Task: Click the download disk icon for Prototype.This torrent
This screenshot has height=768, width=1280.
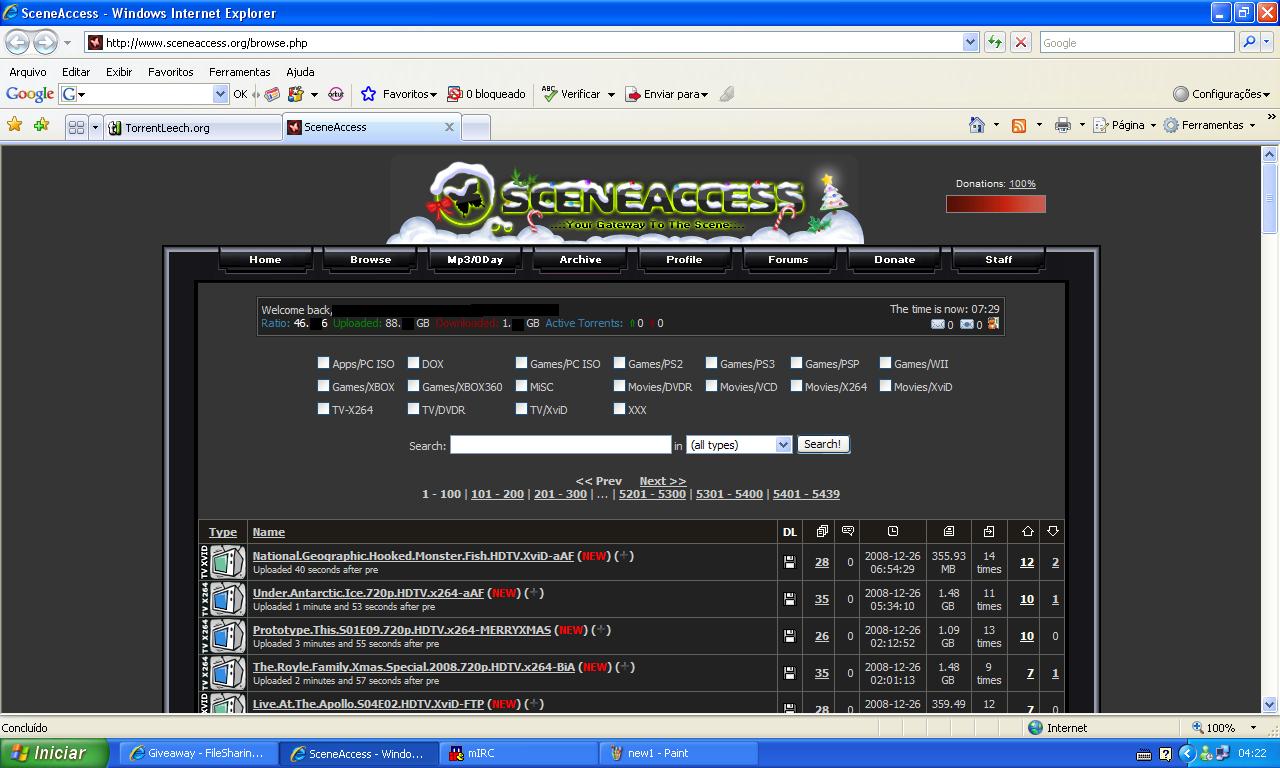Action: [x=789, y=636]
